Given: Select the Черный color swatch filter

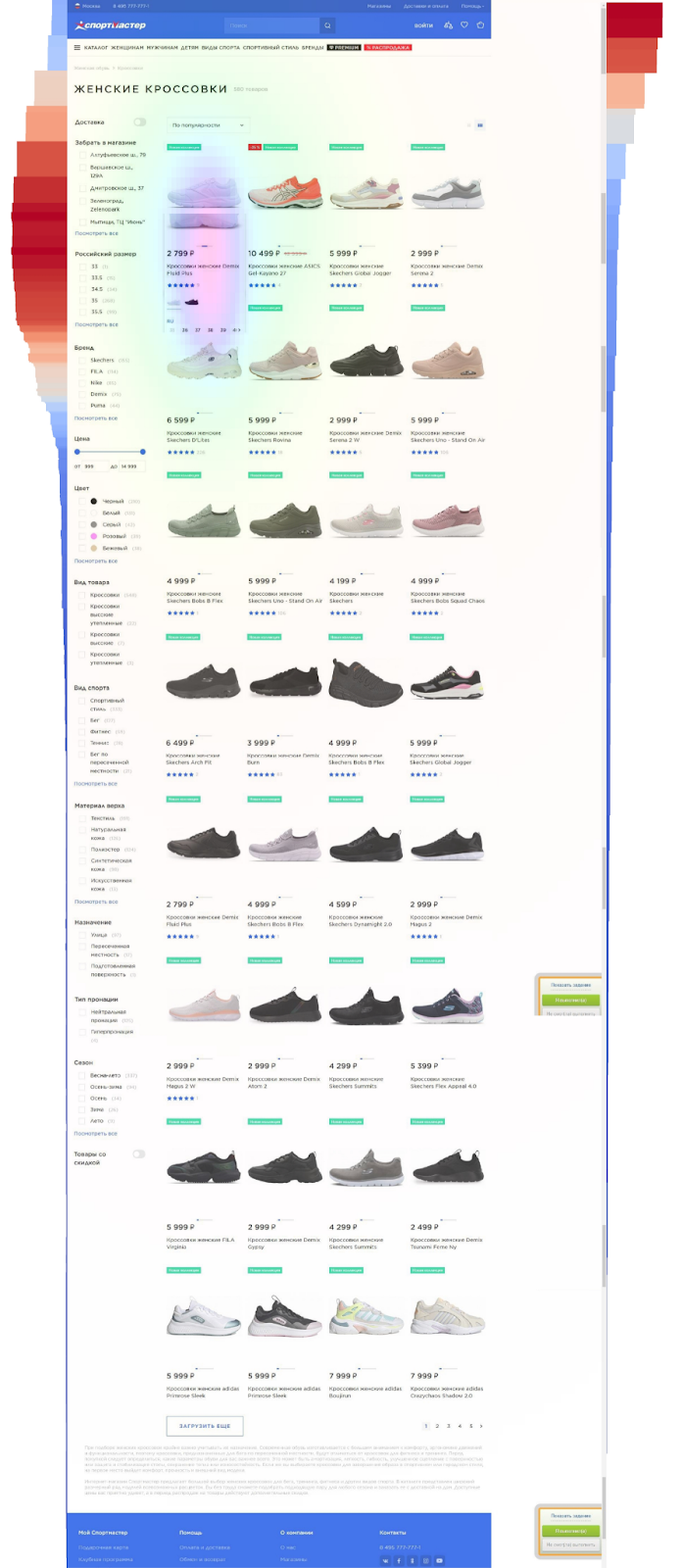Looking at the screenshot, I should click(94, 501).
